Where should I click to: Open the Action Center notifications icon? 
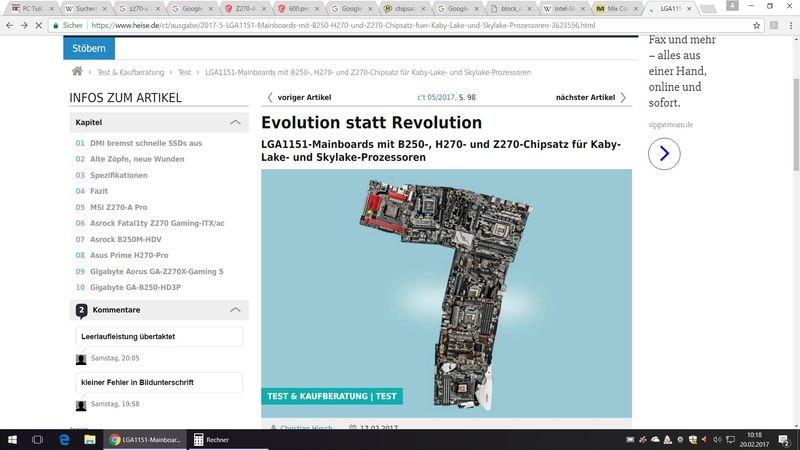point(785,439)
